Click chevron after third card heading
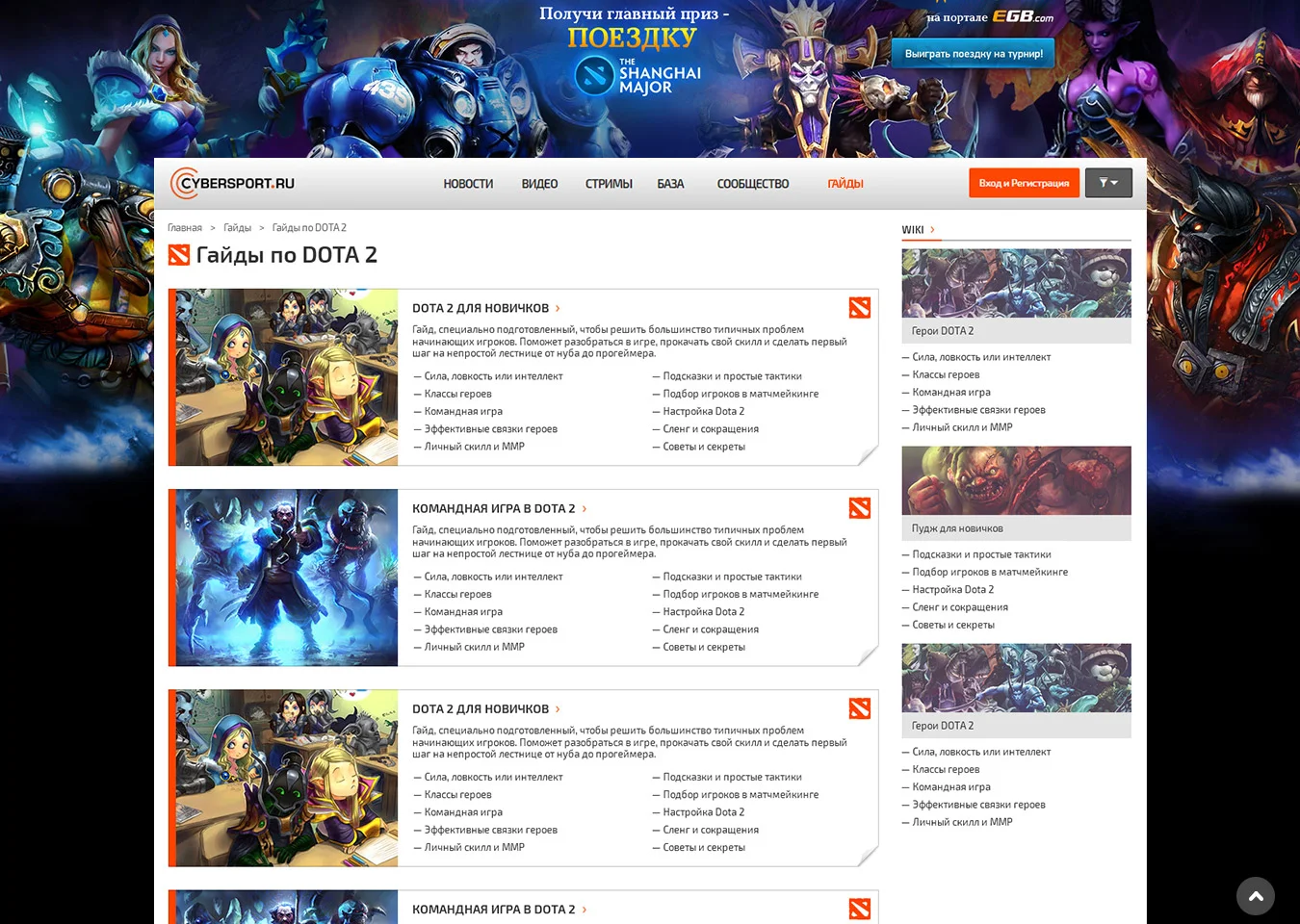Image resolution: width=1300 pixels, height=924 pixels. (x=558, y=709)
